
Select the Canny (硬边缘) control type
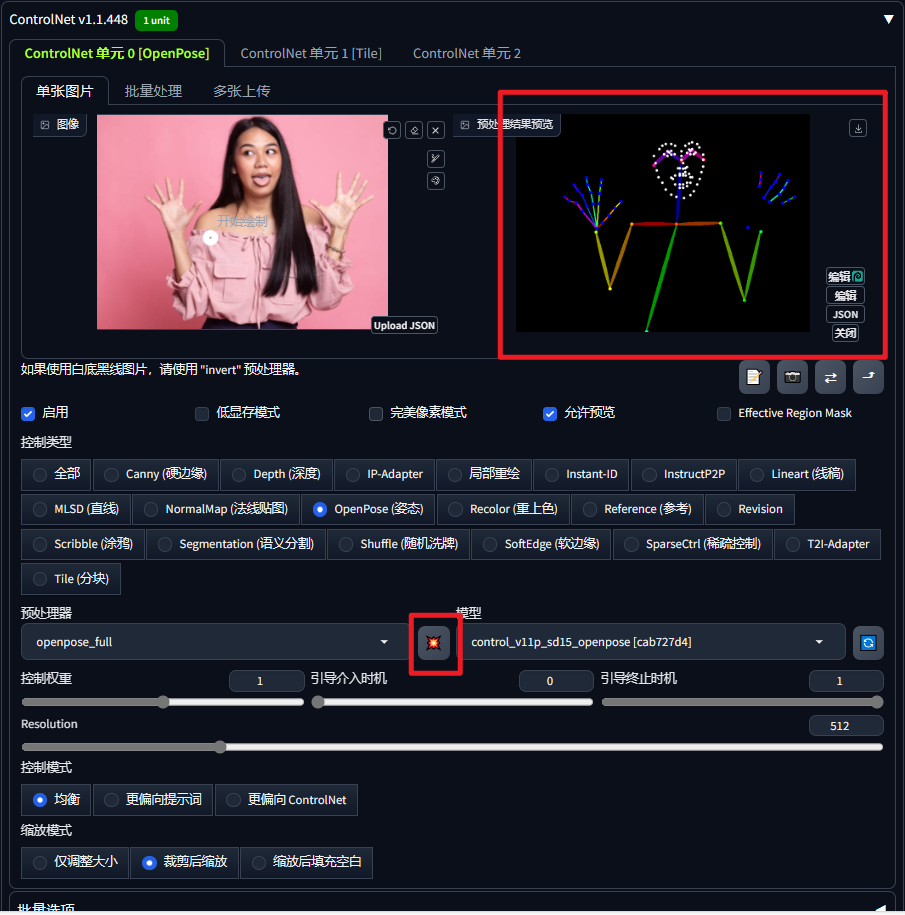click(x=112, y=474)
